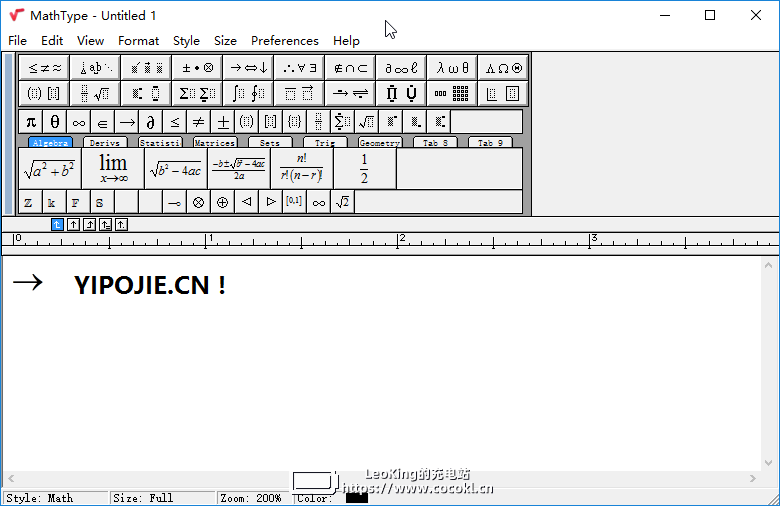Insert the square root of 2 expression
Screen dimensions: 780x506
click(342, 202)
